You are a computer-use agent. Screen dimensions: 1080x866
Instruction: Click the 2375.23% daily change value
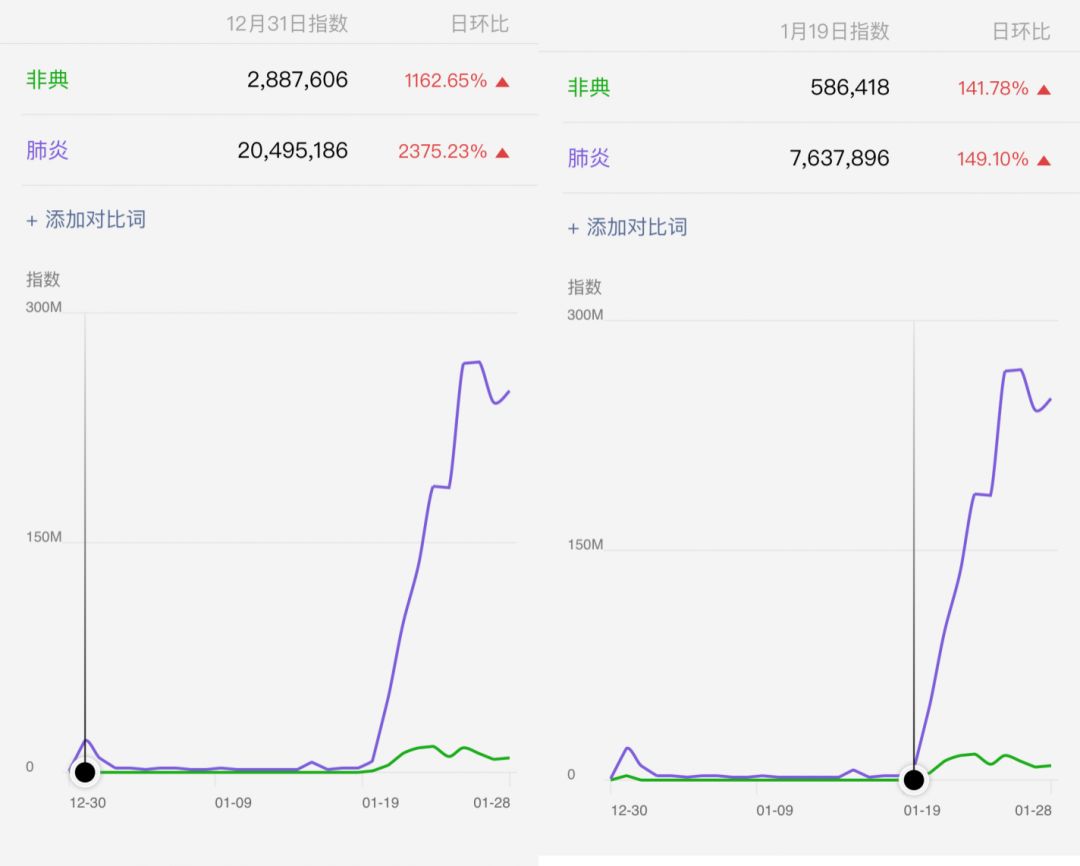tap(442, 152)
